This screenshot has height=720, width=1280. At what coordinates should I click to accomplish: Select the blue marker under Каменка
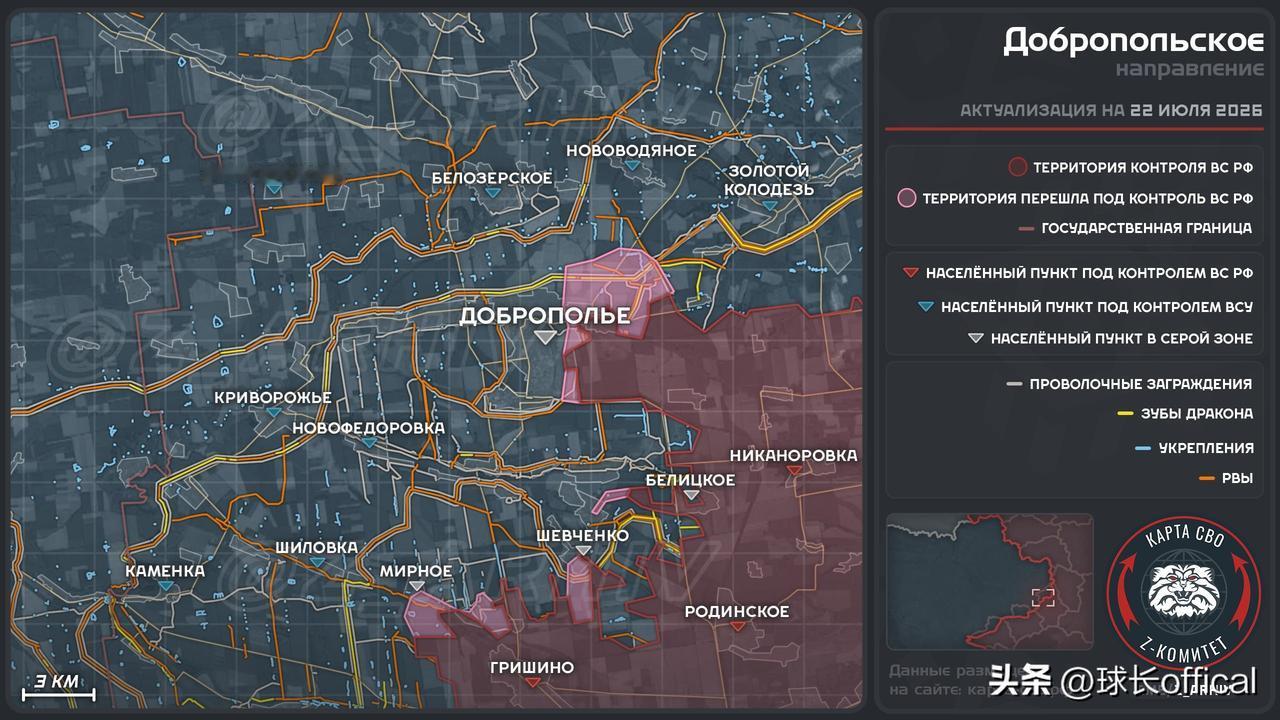[166, 587]
